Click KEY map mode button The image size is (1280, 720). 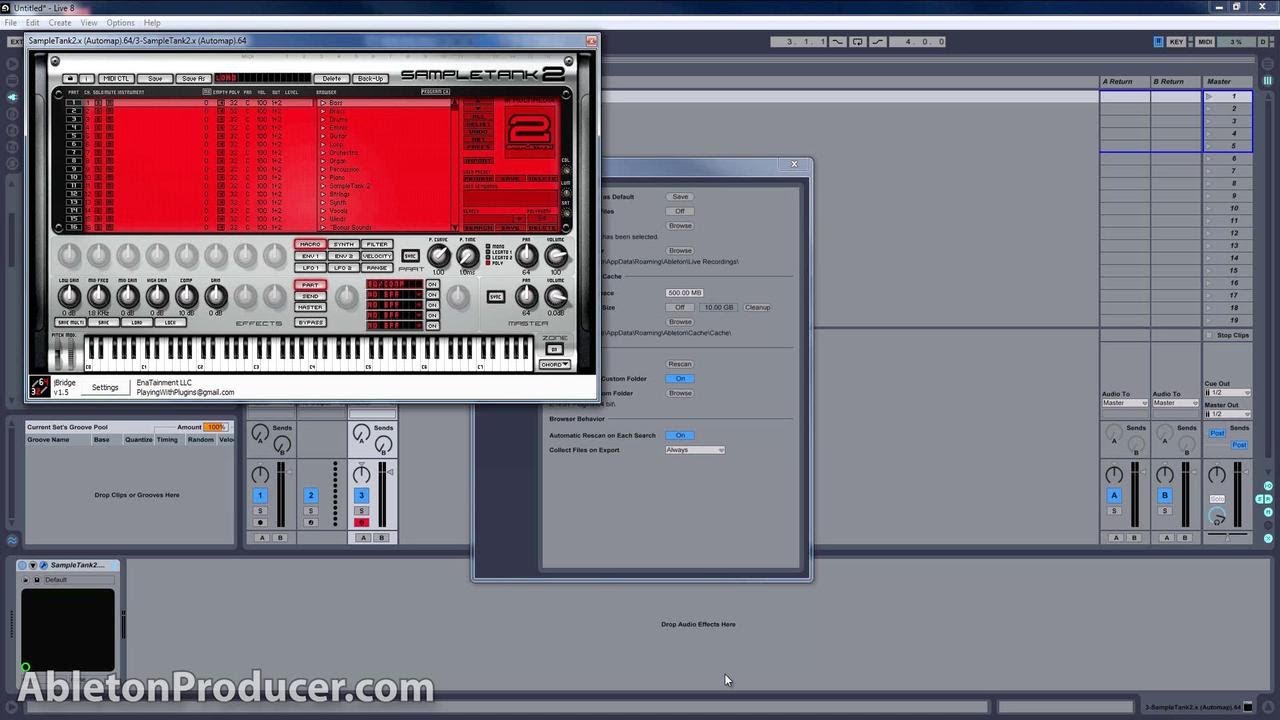tap(1177, 42)
